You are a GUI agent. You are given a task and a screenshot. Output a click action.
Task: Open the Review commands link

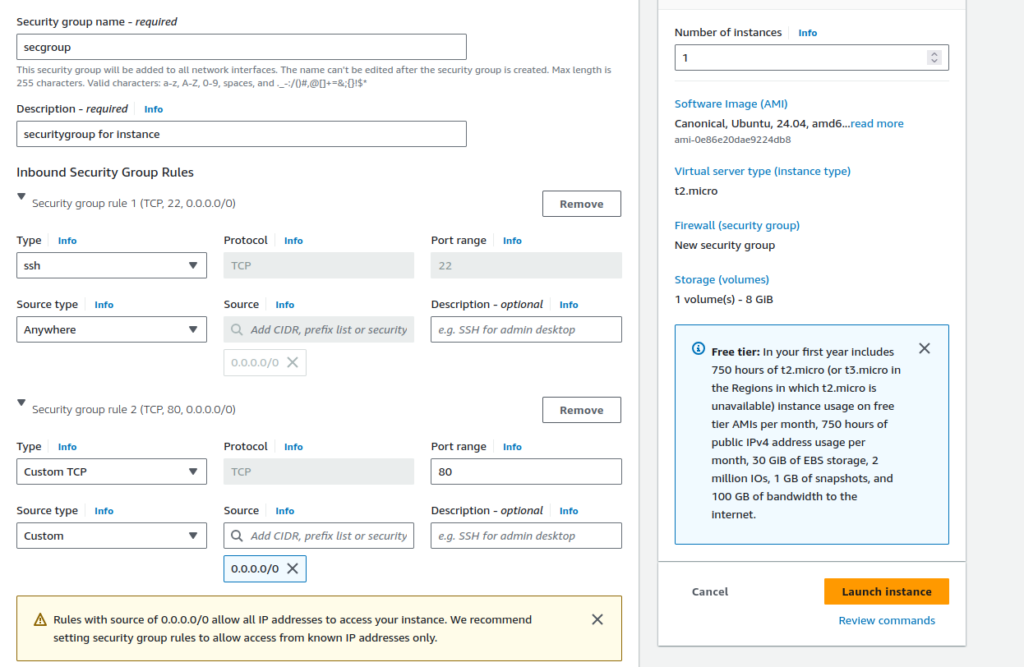click(x=886, y=621)
